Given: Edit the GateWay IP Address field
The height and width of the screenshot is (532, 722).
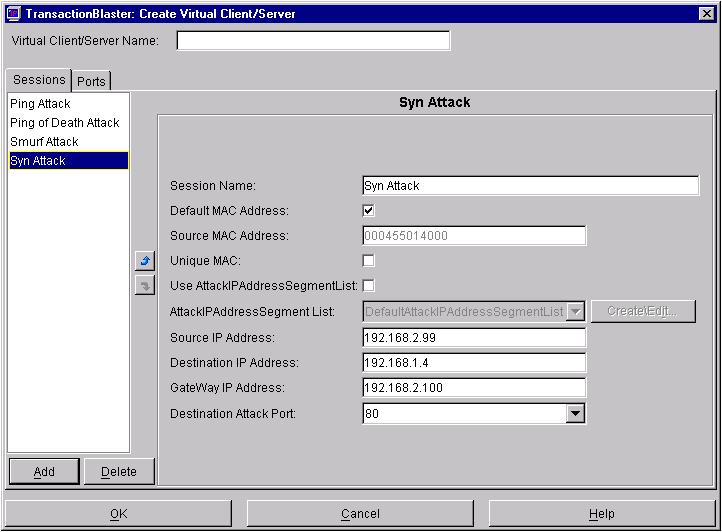Looking at the screenshot, I should (474, 387).
